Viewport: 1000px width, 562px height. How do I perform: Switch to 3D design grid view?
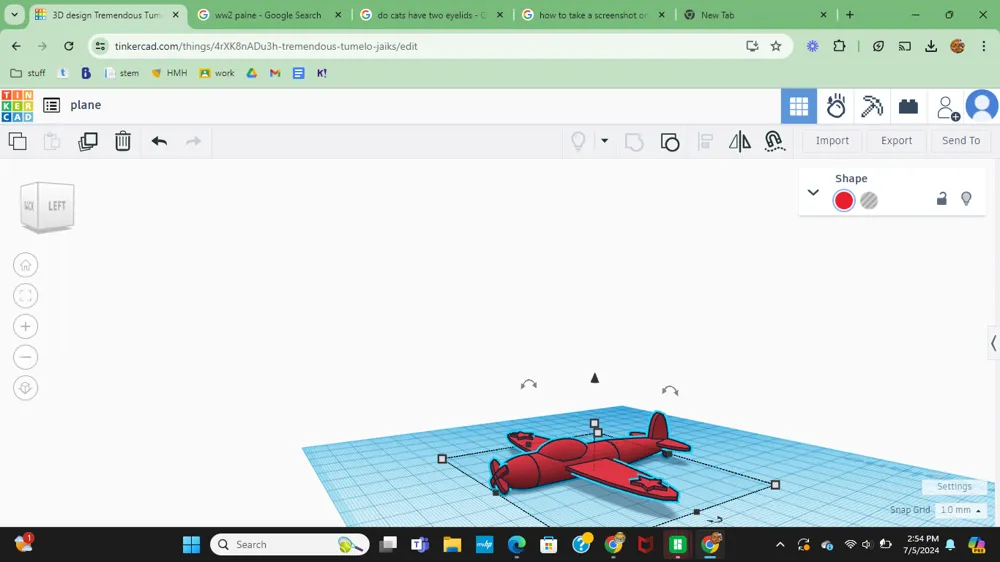coord(798,106)
